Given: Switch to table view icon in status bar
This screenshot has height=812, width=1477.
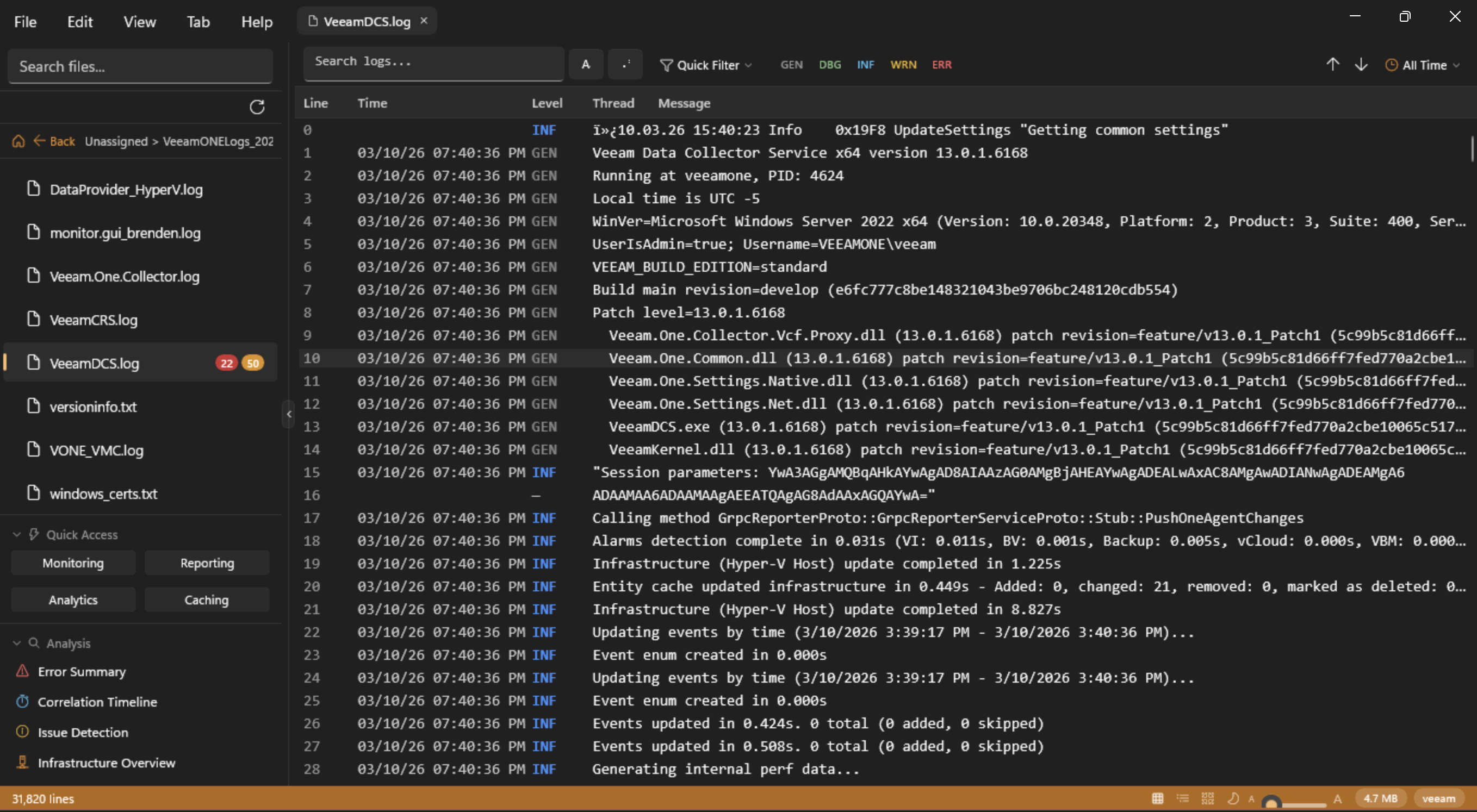Looking at the screenshot, I should 1158,798.
